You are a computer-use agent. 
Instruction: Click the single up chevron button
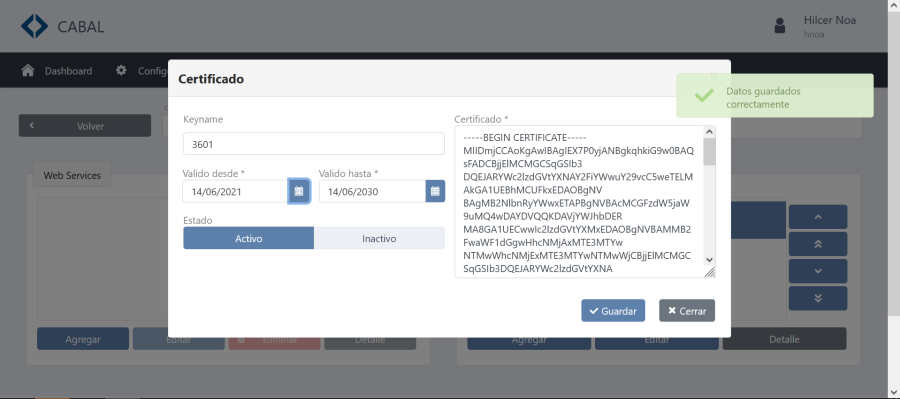(x=818, y=217)
